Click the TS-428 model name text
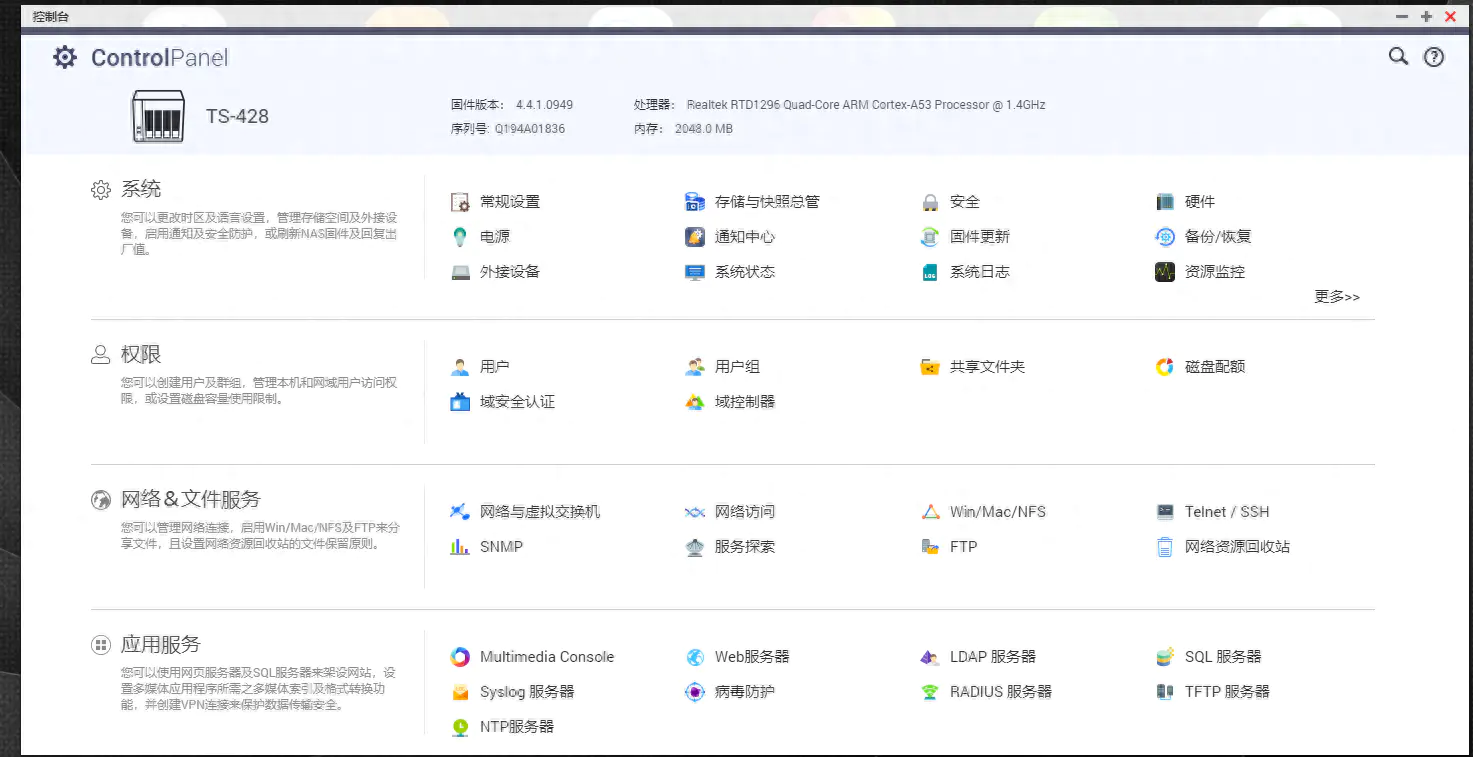Viewport: 1473px width, 757px height. [x=237, y=116]
